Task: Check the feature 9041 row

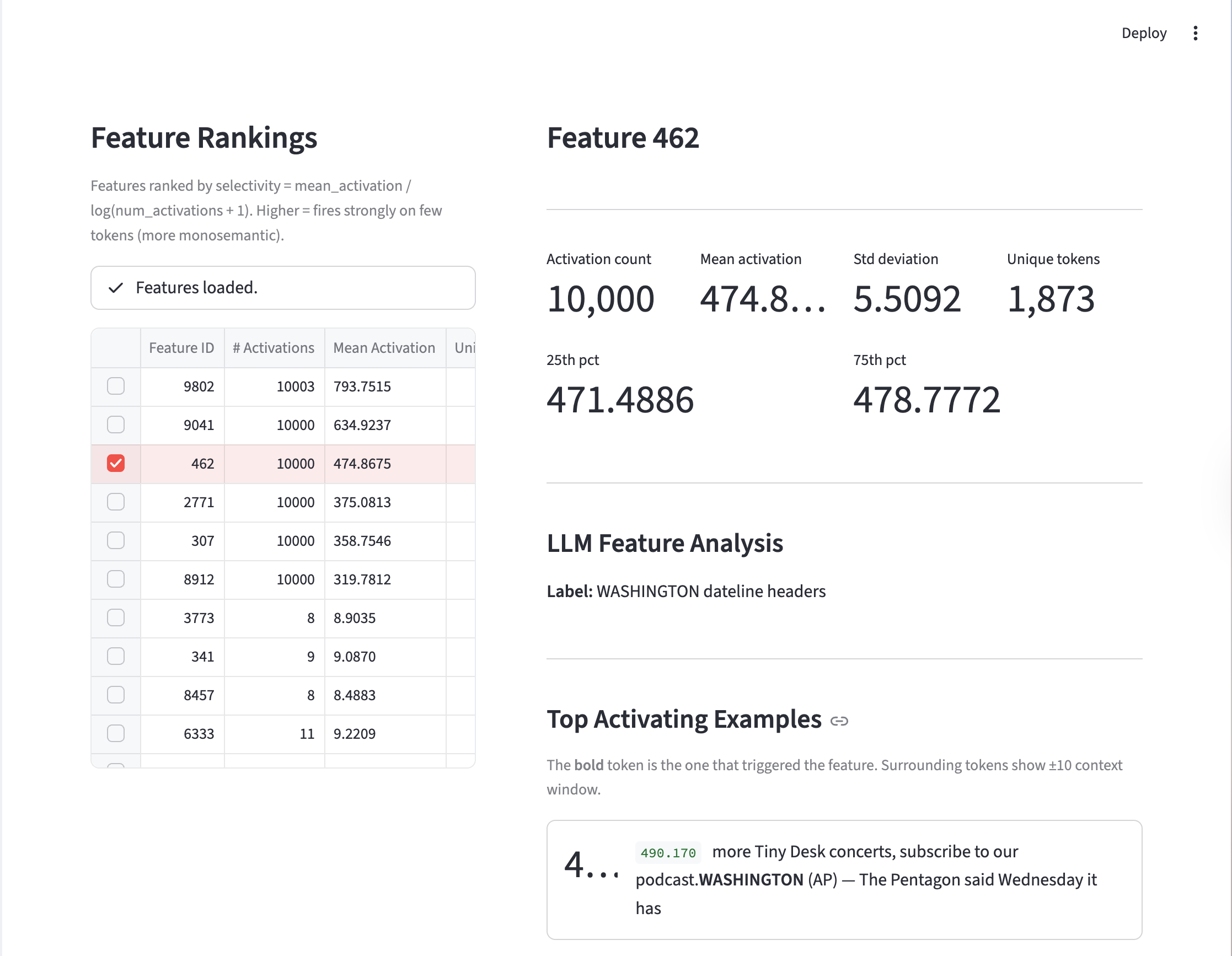Action: pyautogui.click(x=116, y=425)
